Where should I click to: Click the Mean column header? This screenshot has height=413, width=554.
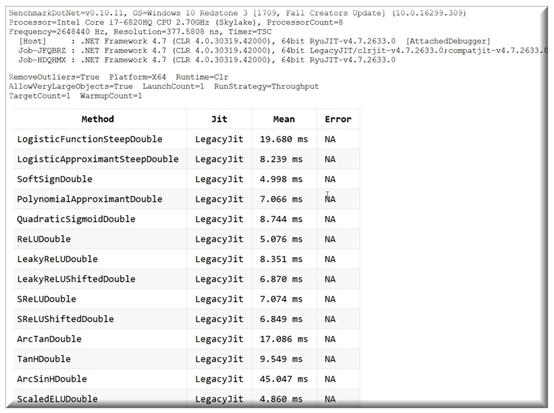point(284,119)
